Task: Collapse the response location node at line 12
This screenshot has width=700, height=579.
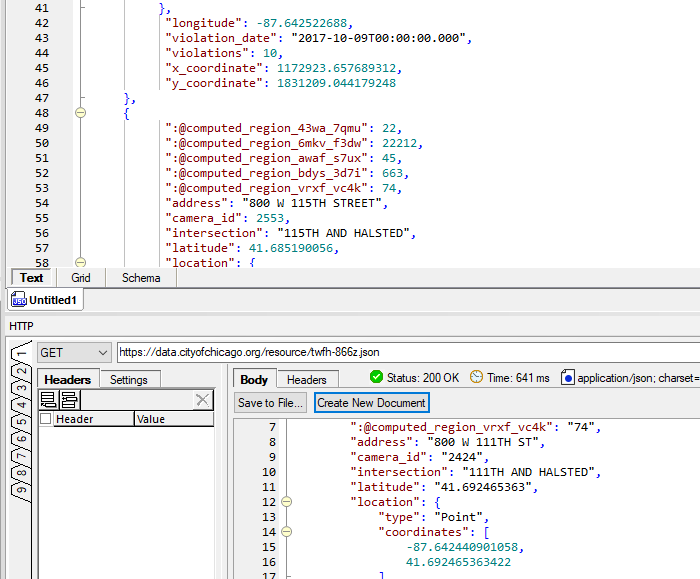Action: click(x=287, y=502)
